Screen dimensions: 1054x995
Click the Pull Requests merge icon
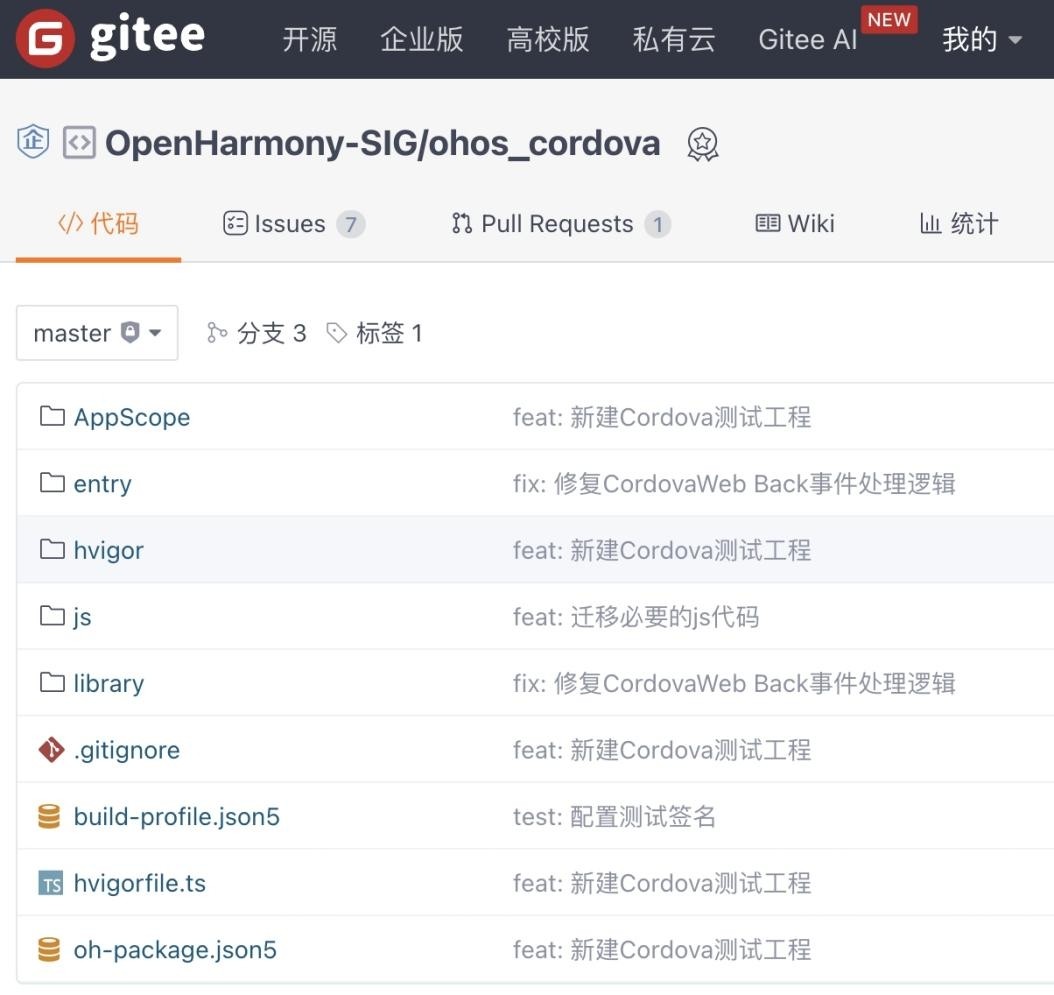(x=462, y=223)
